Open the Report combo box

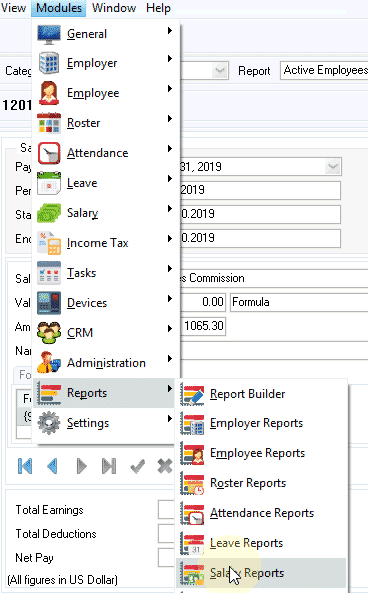click(324, 70)
